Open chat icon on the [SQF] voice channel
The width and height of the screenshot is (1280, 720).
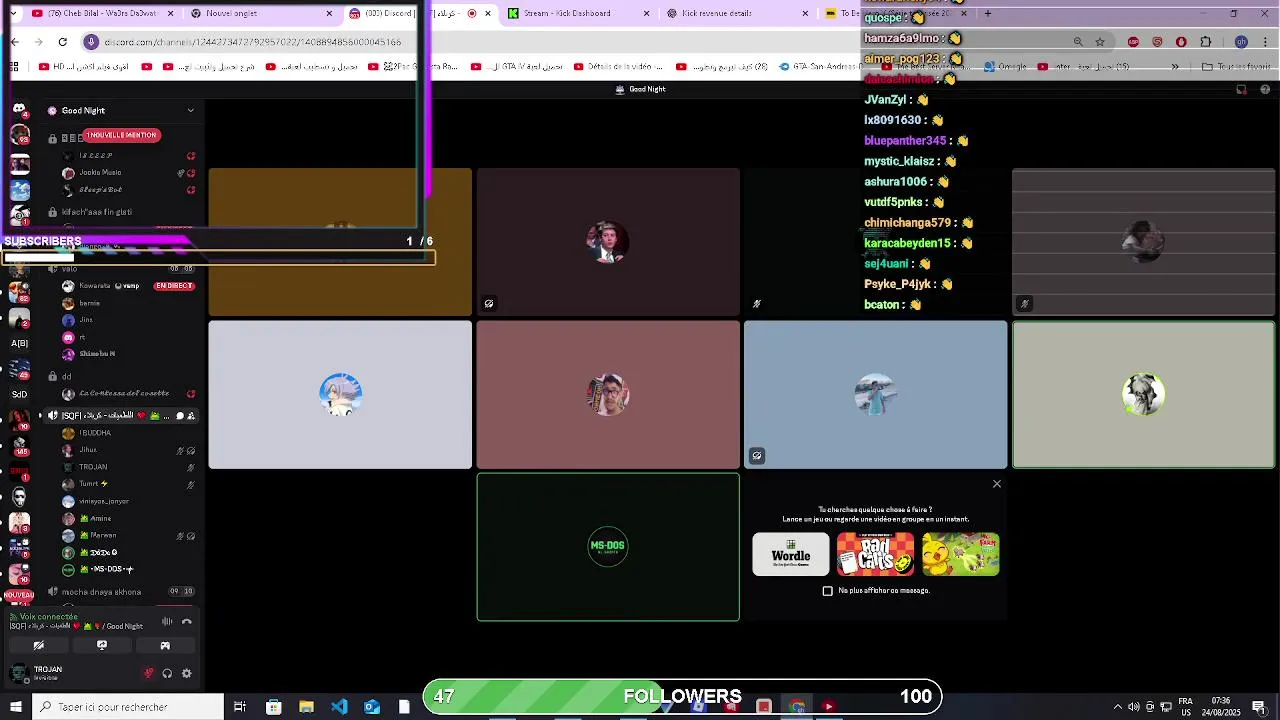180,416
